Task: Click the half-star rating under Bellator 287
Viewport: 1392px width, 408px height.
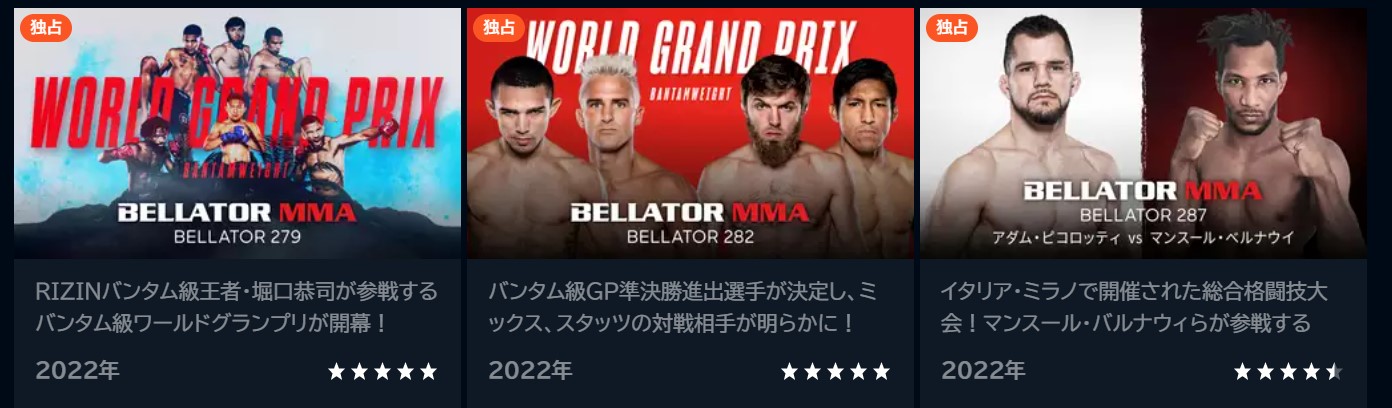Action: coord(1289,372)
